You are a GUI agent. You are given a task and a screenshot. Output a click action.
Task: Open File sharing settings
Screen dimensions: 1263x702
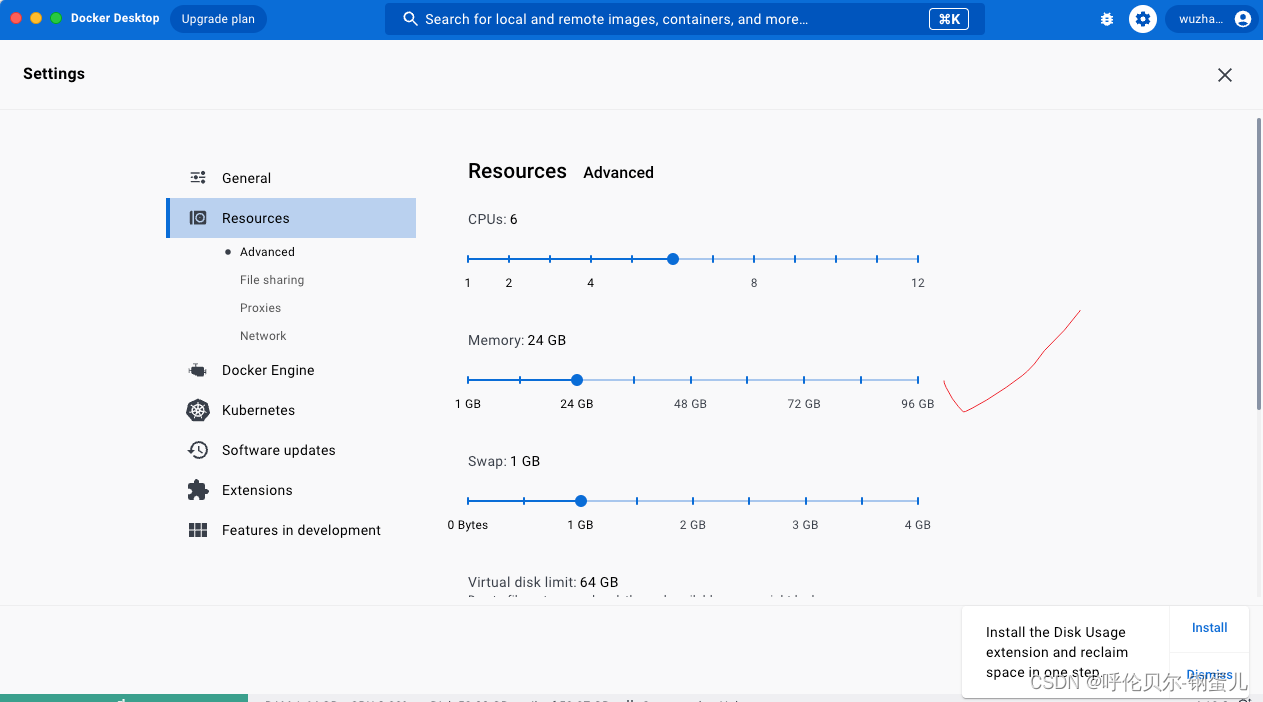point(272,280)
